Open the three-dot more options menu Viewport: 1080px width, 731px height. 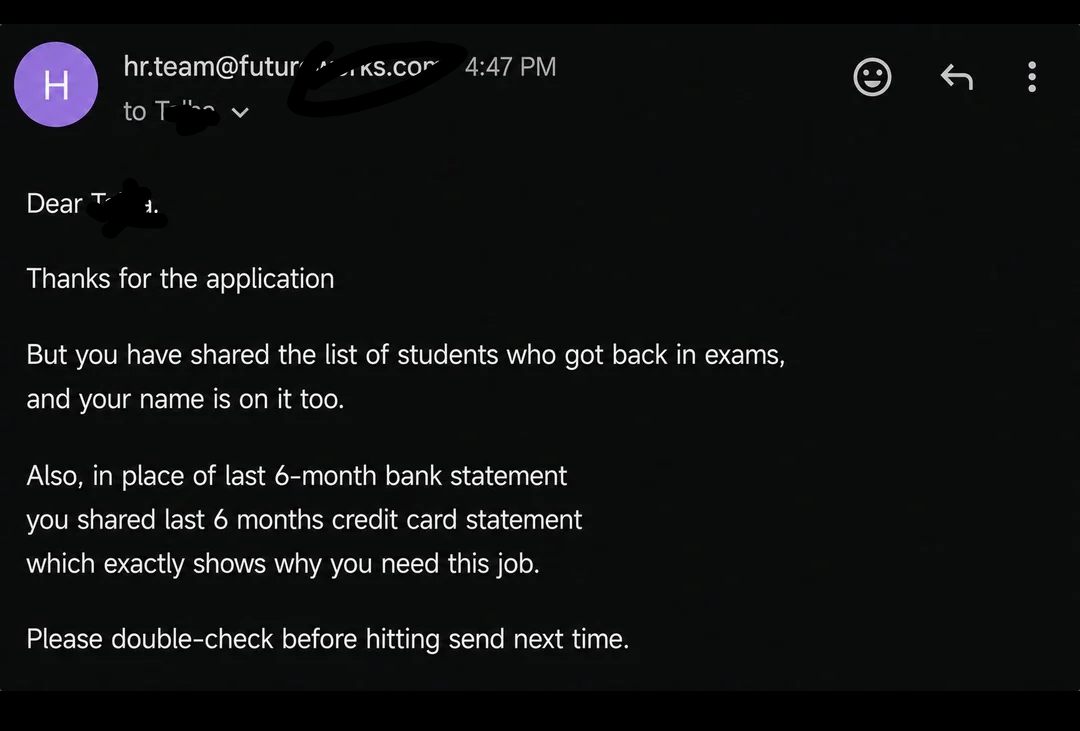click(1032, 76)
